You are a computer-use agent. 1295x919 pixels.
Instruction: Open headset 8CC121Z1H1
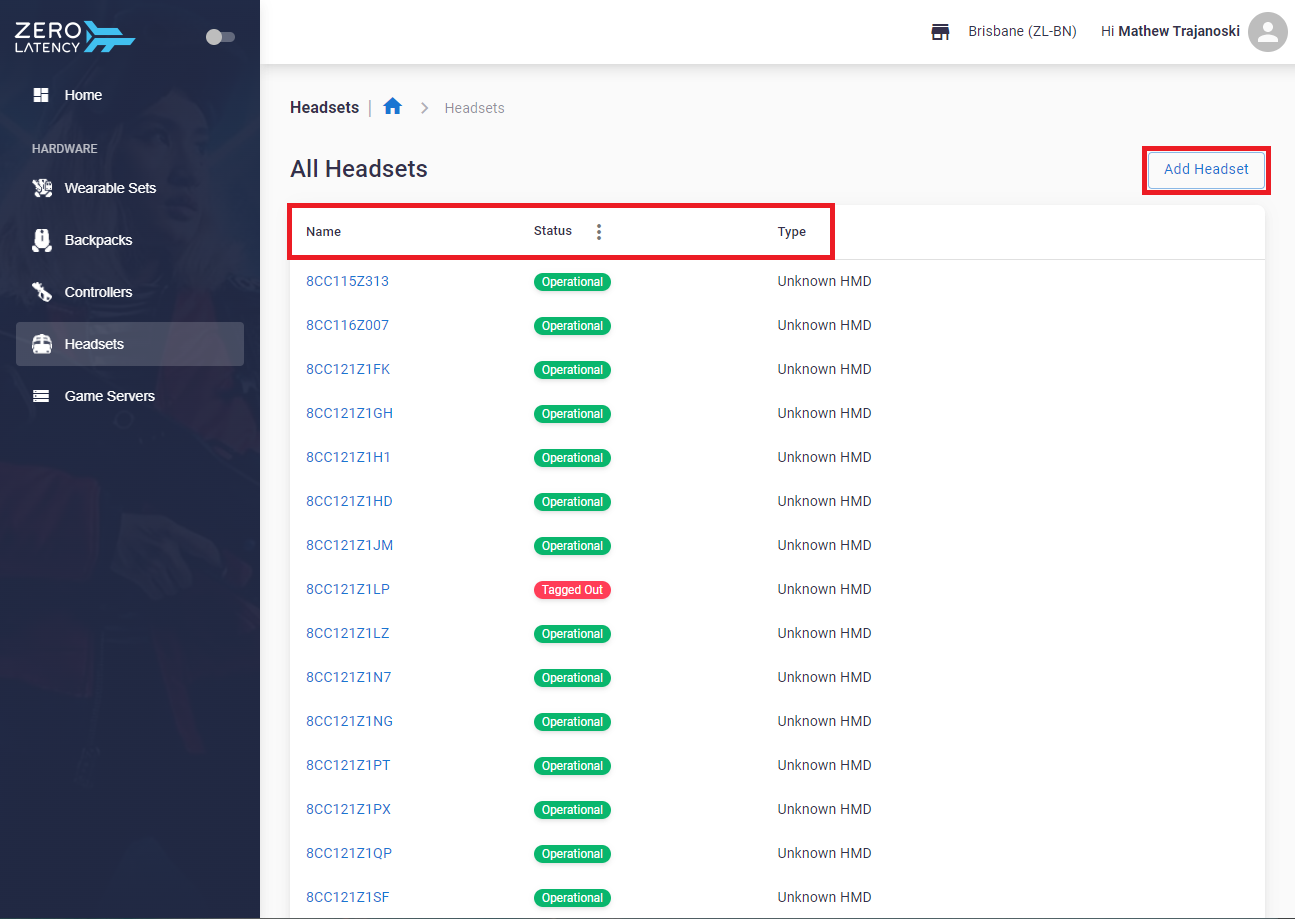(x=348, y=457)
